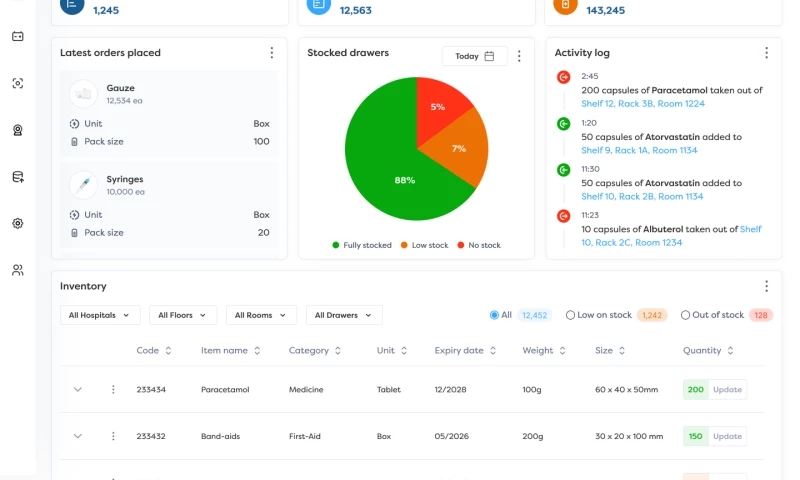
Task: Open the All Rooms dropdown
Action: click(261, 315)
